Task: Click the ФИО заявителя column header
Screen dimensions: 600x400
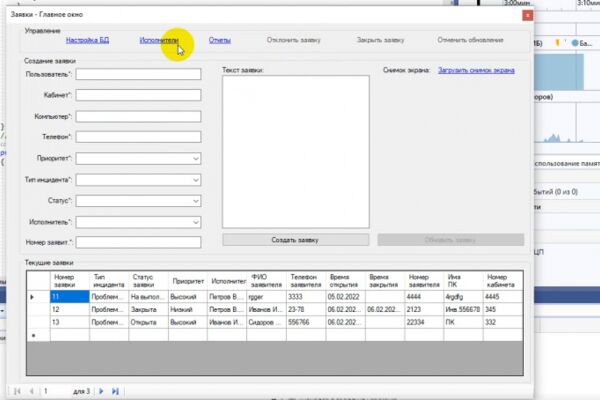Action: click(x=266, y=281)
